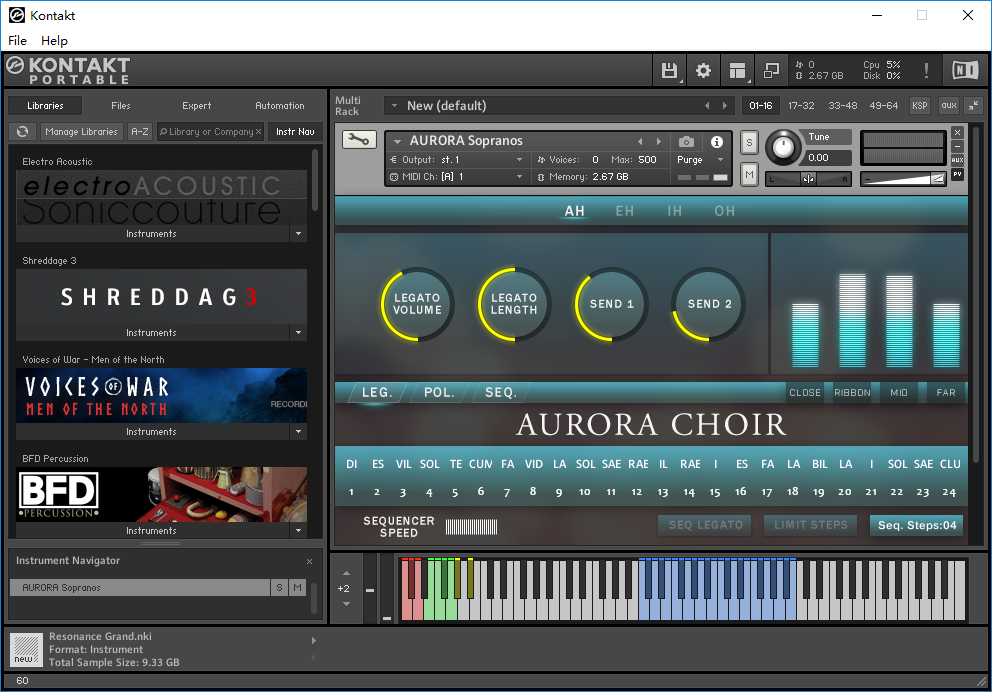Expand Electro Acoustic Instruments dropdown
The height and width of the screenshot is (692, 992).
coord(299,234)
